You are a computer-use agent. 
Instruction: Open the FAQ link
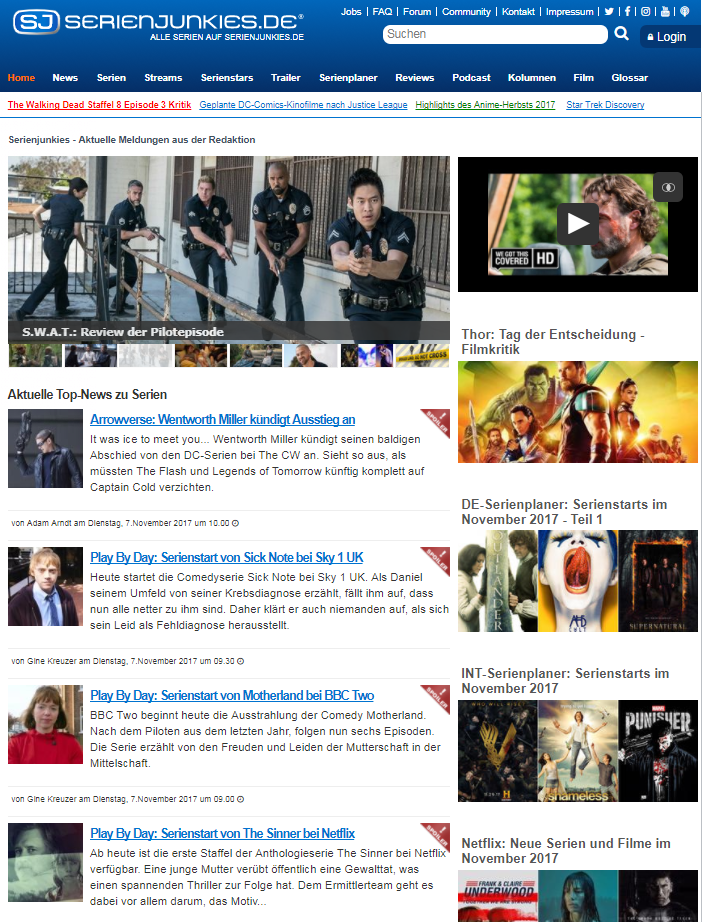(382, 12)
